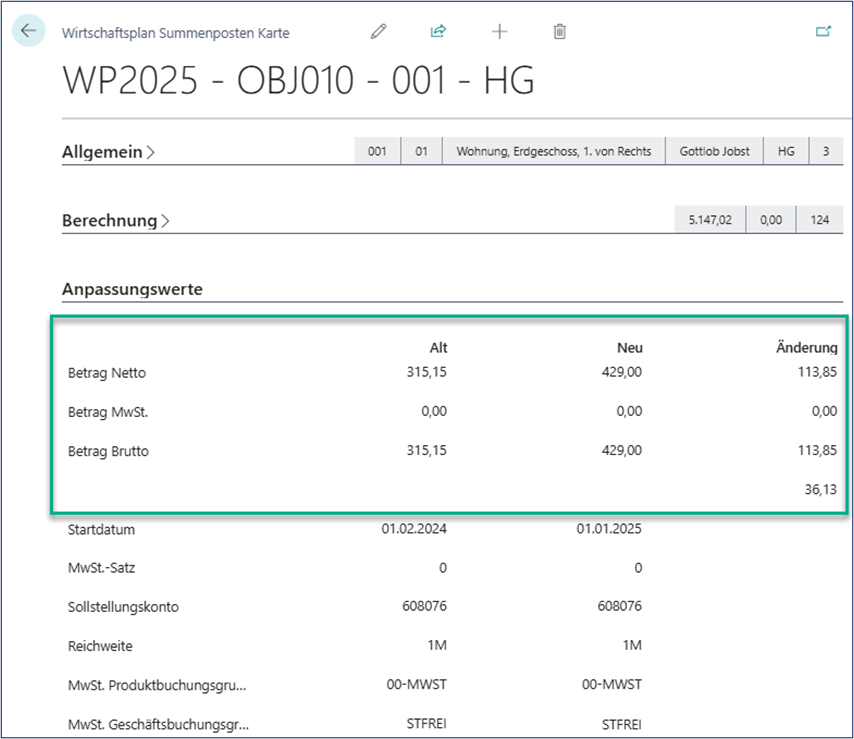Click the back arrow button
This screenshot has height=739, width=854.
(28, 31)
